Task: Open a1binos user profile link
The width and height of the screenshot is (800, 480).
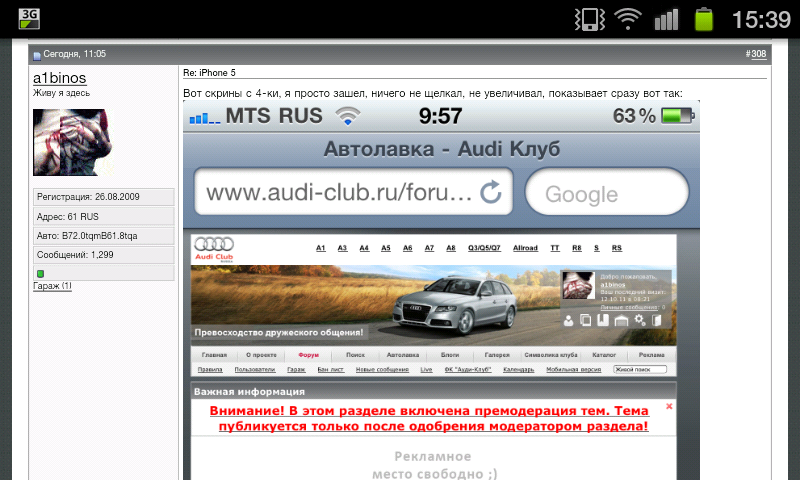Action: click(x=60, y=78)
